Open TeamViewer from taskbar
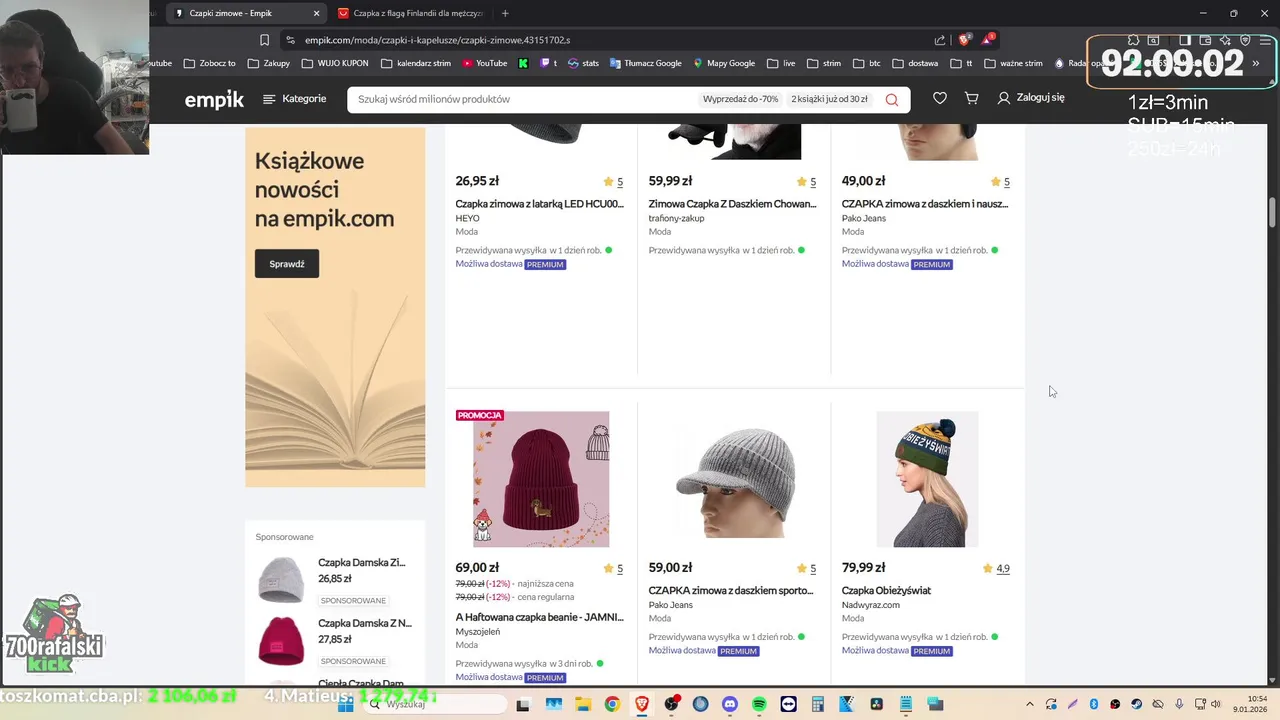The width and height of the screenshot is (1280, 720). [x=788, y=705]
